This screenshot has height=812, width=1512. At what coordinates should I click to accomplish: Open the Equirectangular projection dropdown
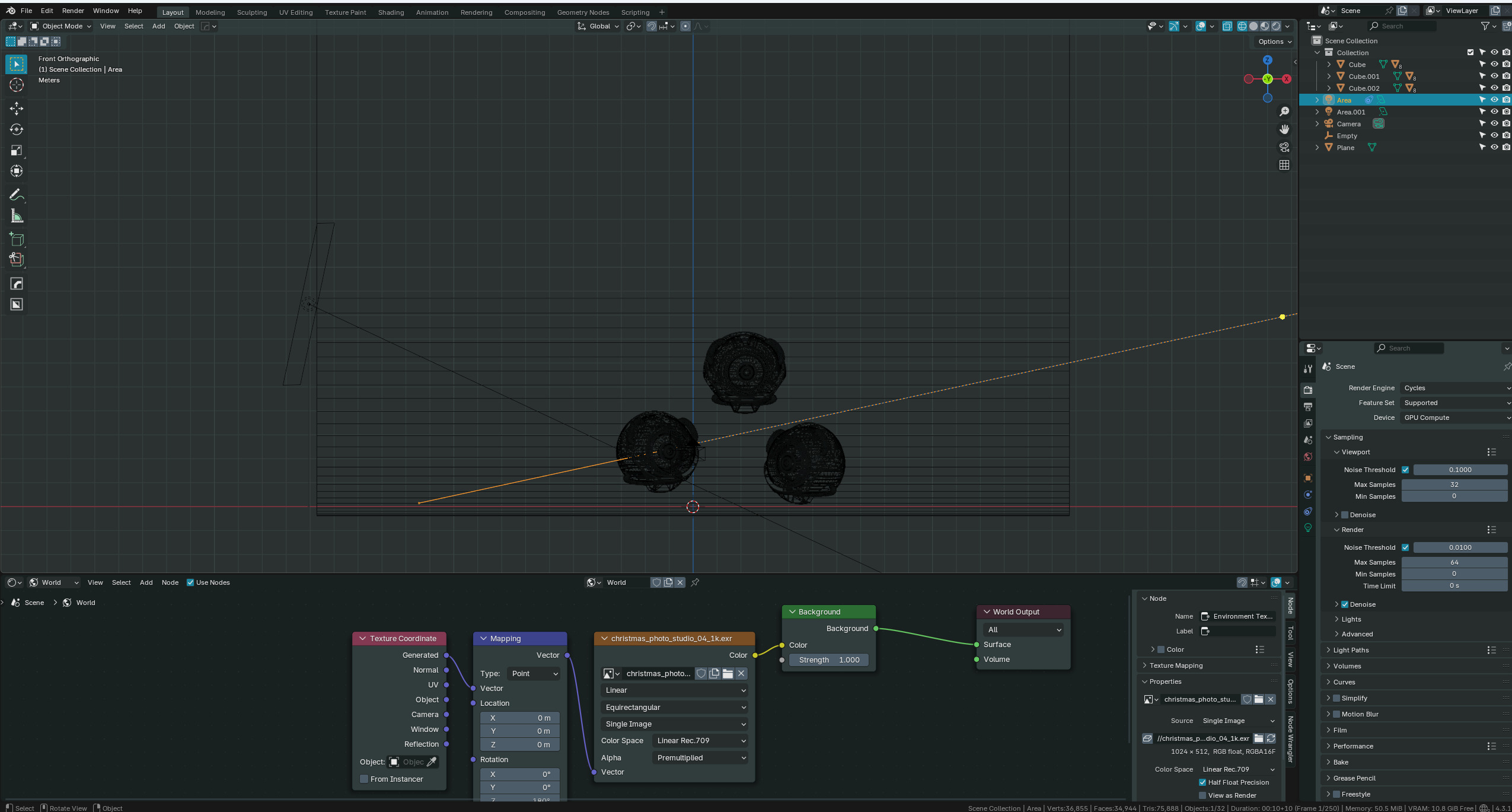(x=674, y=707)
